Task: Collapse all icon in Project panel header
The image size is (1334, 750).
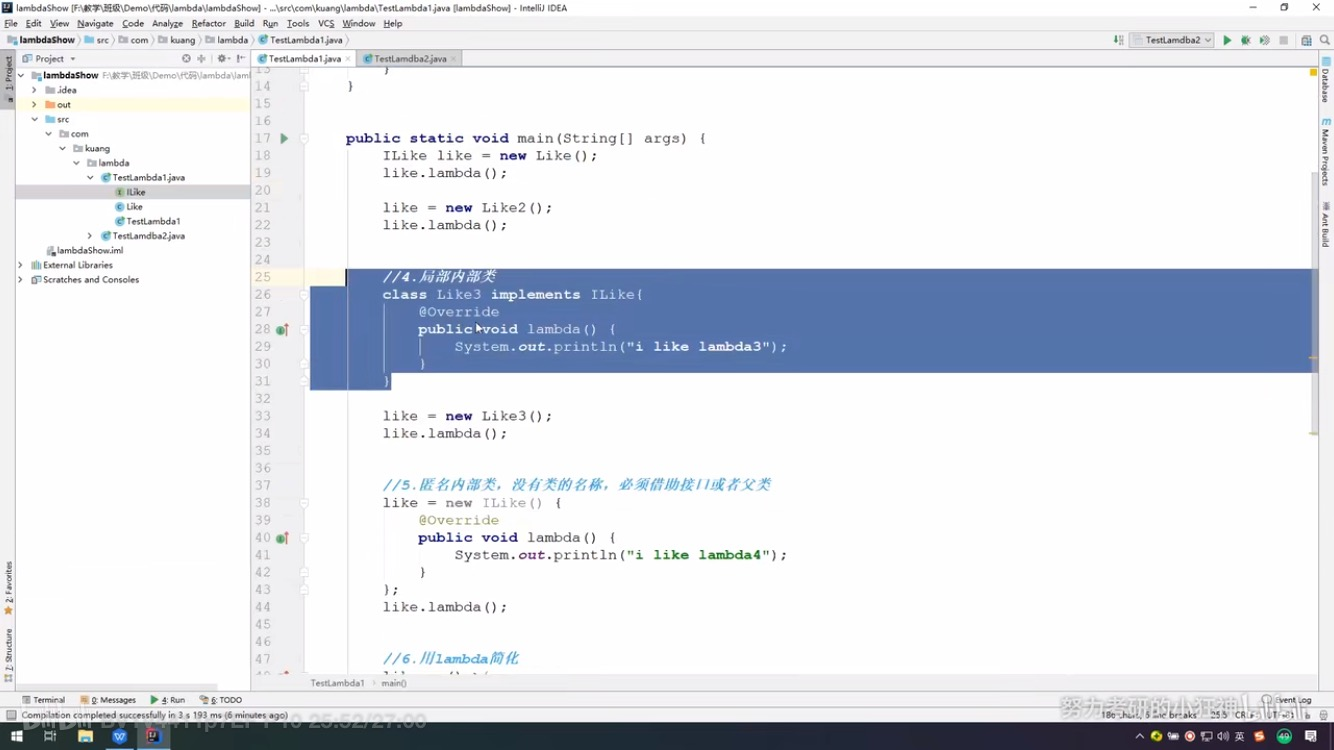Action: [x=201, y=59]
